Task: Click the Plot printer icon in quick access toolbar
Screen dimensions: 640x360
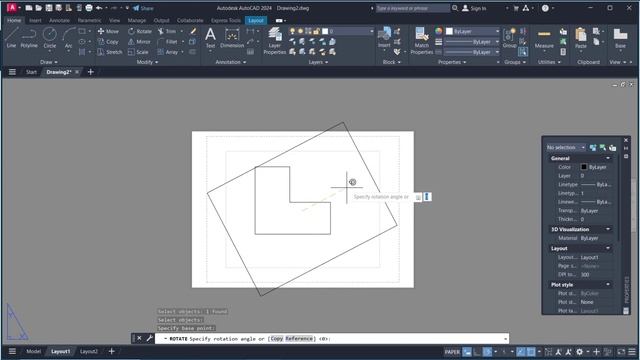Action: click(89, 8)
